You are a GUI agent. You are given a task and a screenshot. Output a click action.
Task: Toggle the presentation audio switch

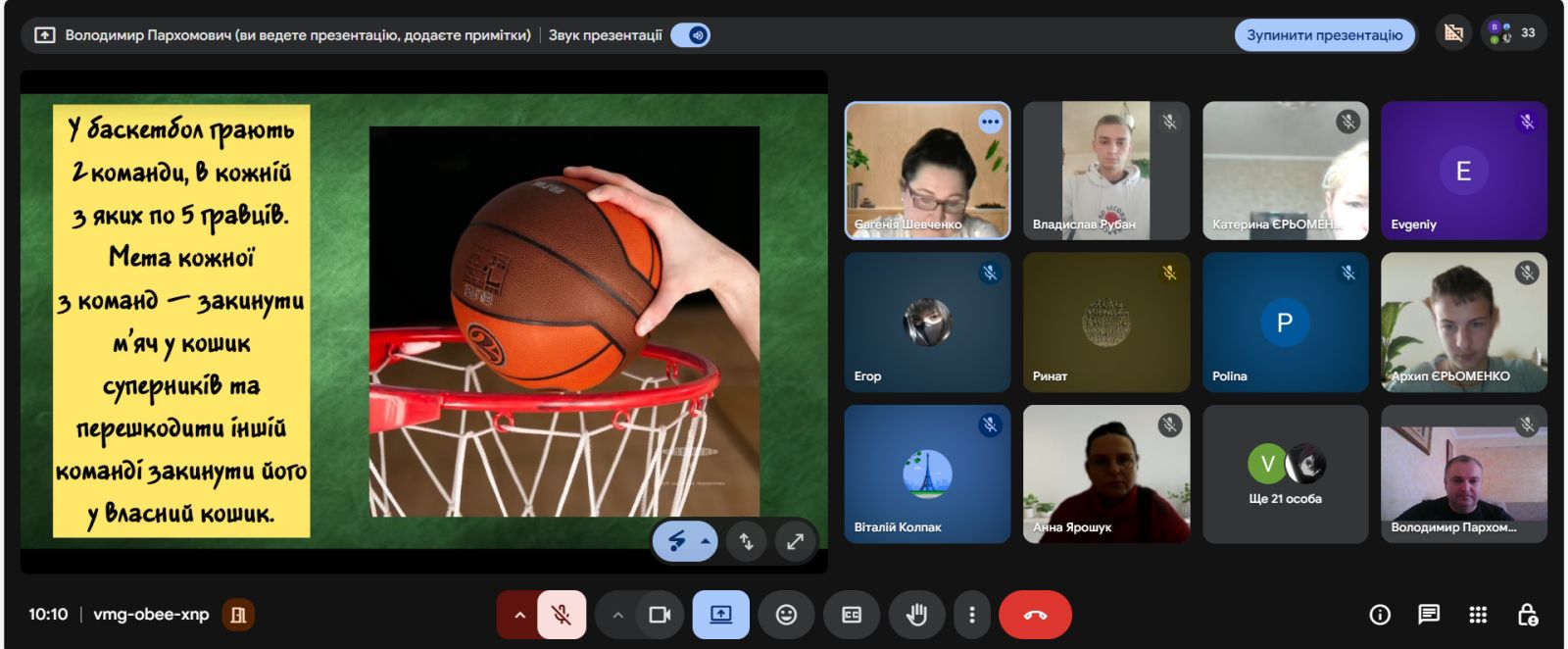pyautogui.click(x=691, y=35)
